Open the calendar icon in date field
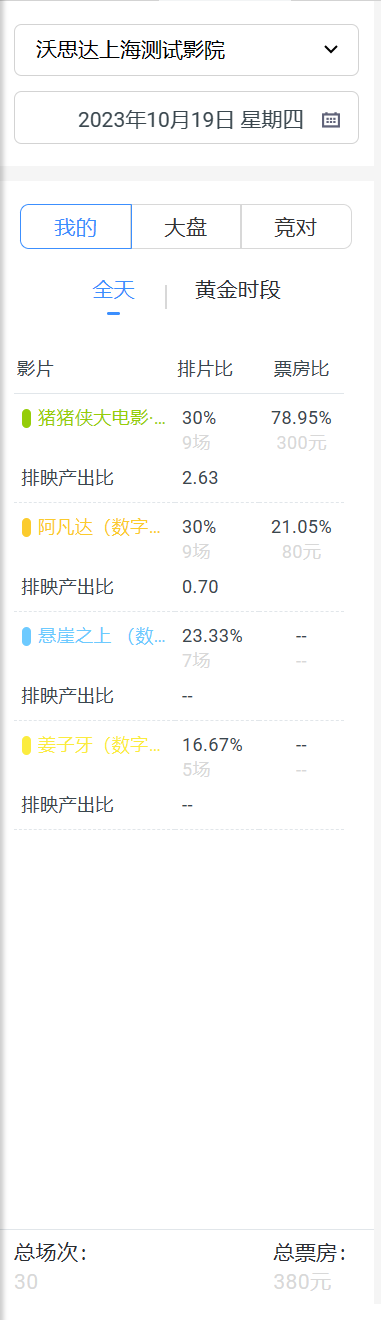Viewport: 381px width, 1320px height. (x=331, y=120)
